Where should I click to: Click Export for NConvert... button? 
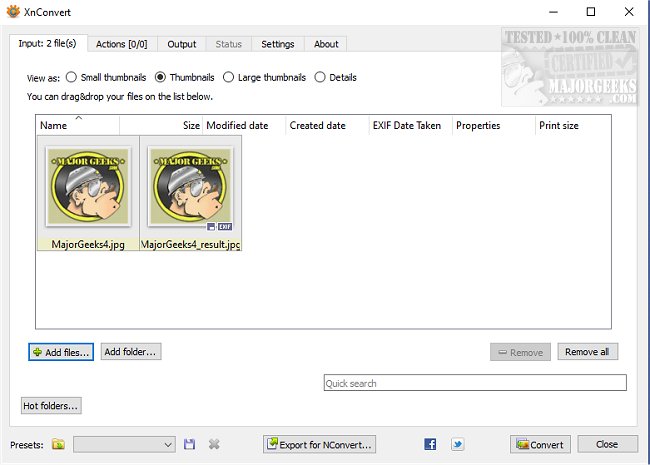(319, 444)
